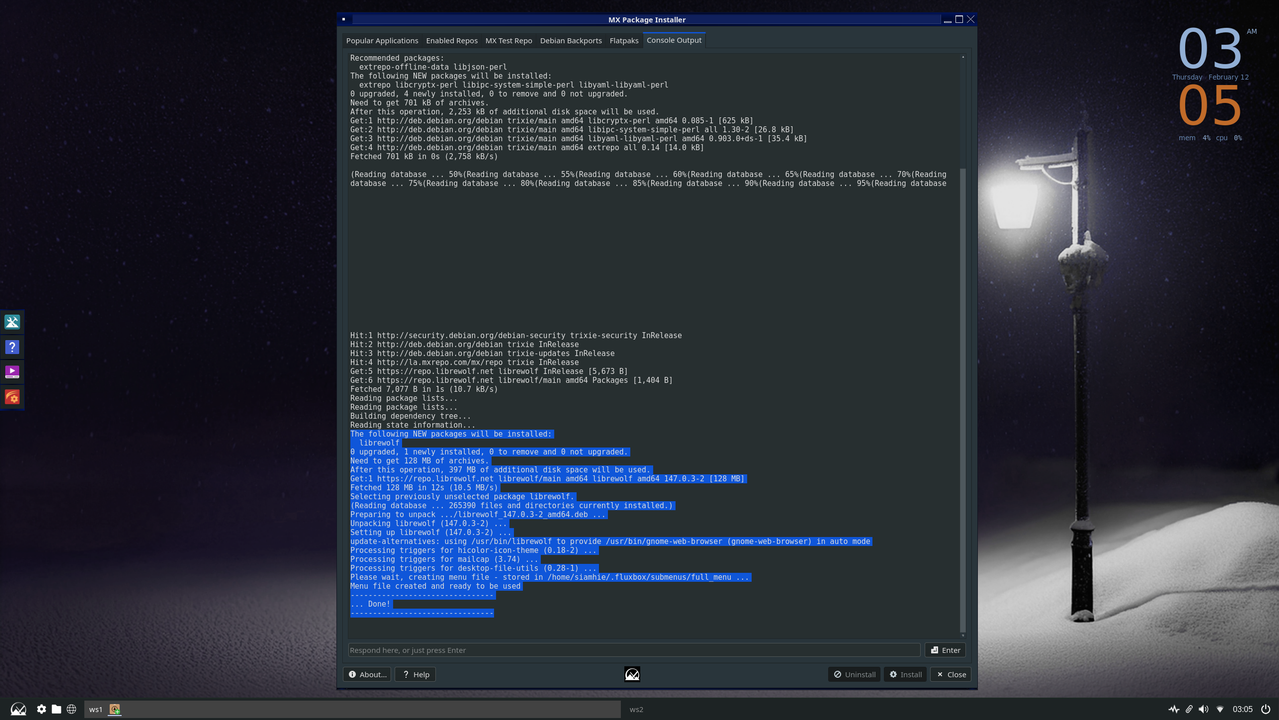Click 'Recommended packages:' line
Viewport: 1279px width, 720px height.
[x=397, y=58]
